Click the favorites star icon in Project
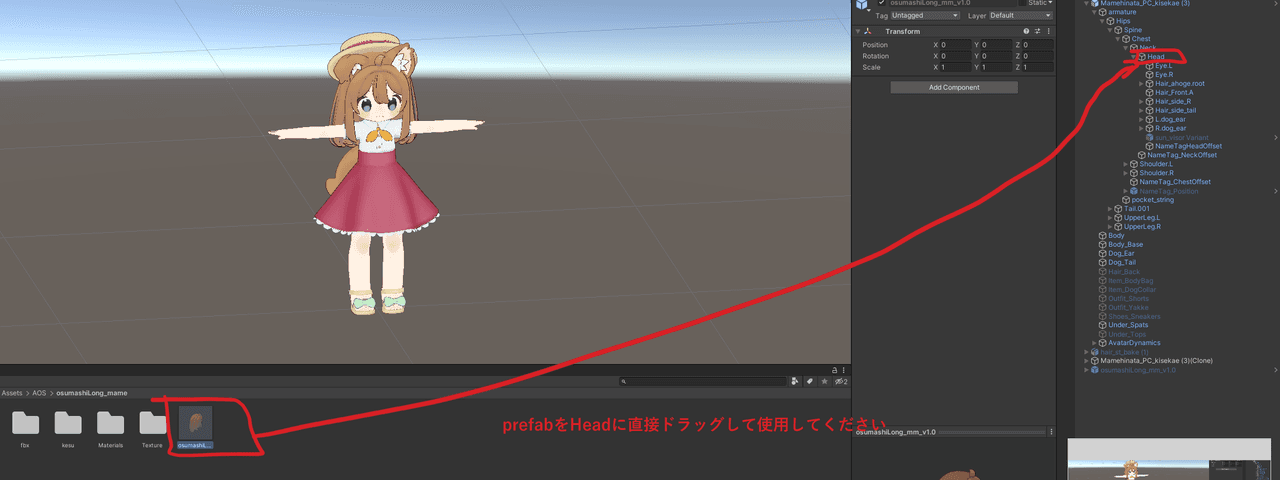The image size is (1280, 480). pyautogui.click(x=824, y=381)
